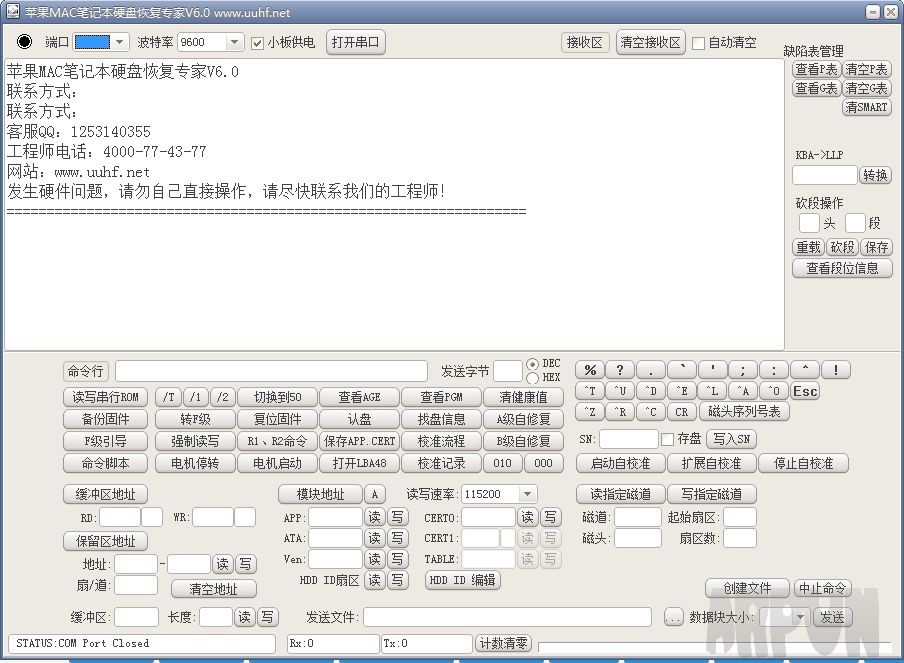This screenshot has width=904, height=663.
Task: Expand the 波特率 baud rate dropdown
Action: click(x=233, y=42)
